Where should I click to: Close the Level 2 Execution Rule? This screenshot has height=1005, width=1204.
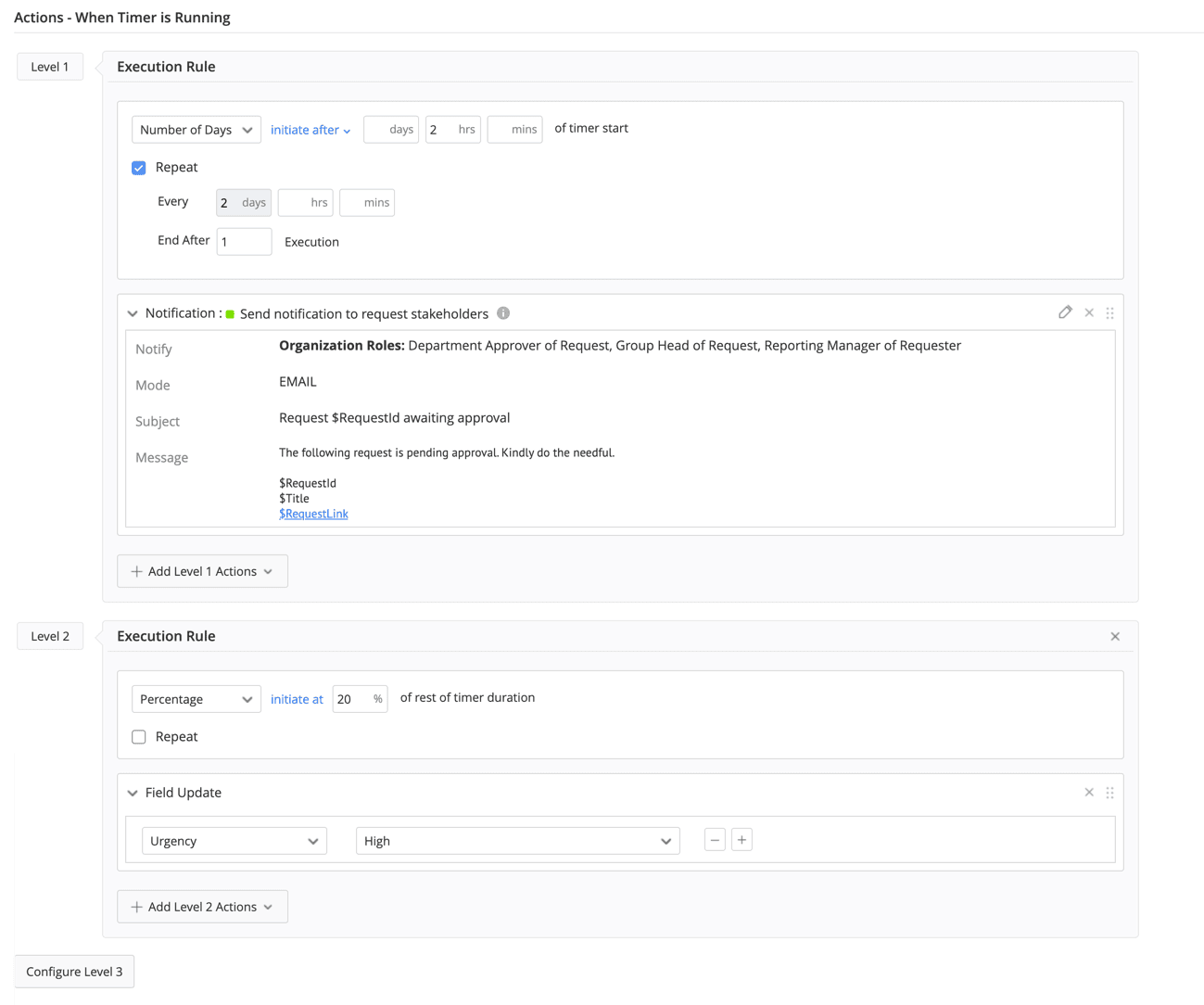click(1115, 636)
